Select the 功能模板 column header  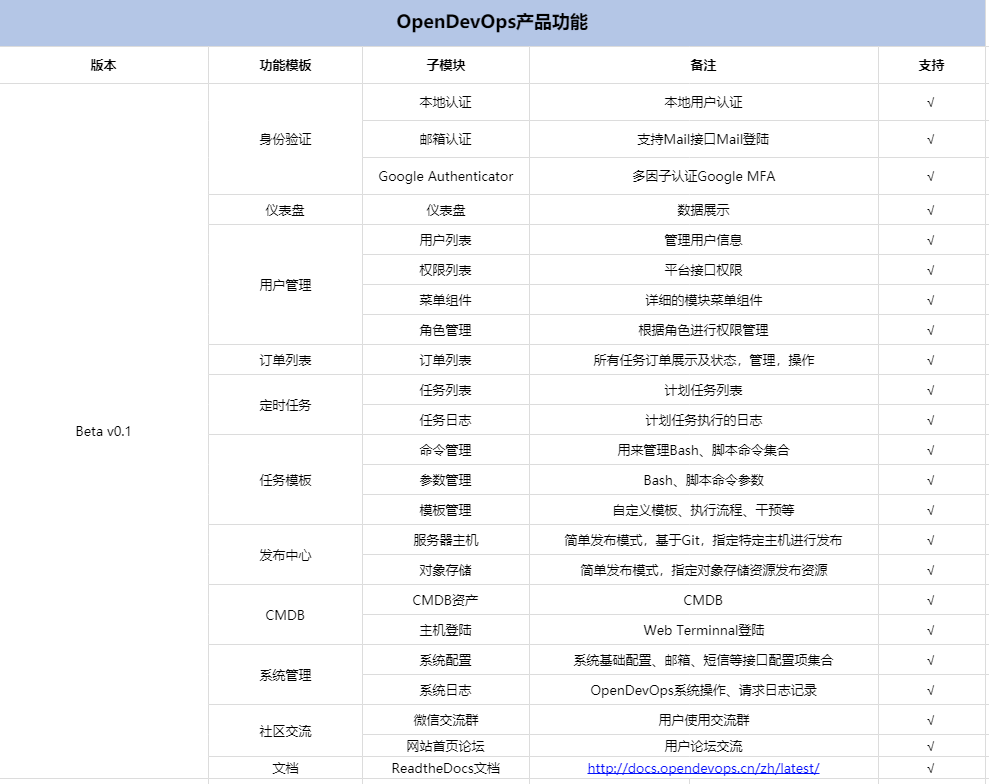[x=285, y=65]
